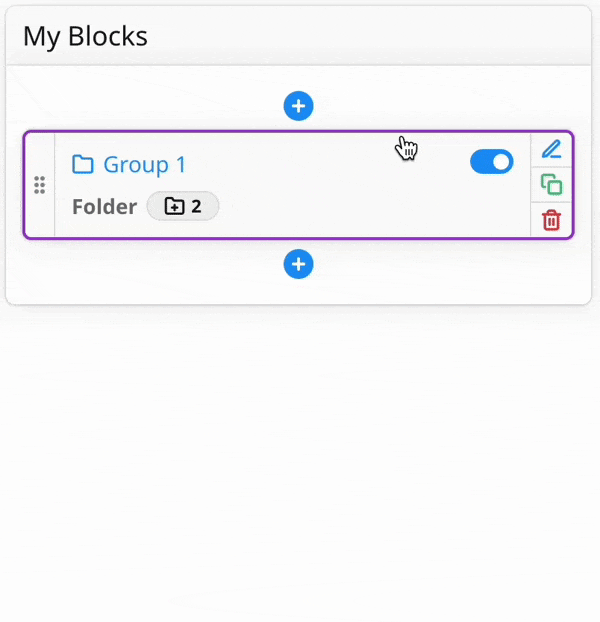This screenshot has height=622, width=600.
Task: Click the bold Folder type label
Action: [104, 207]
